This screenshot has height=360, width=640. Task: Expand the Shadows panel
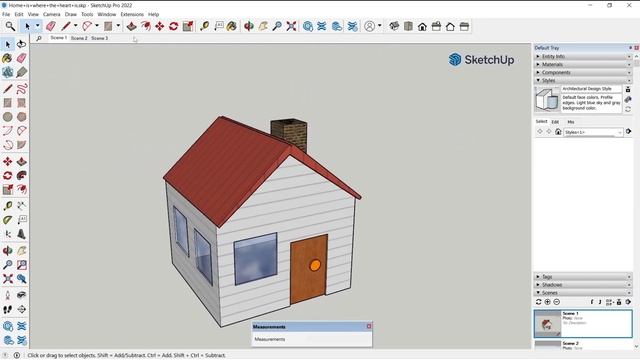(583, 285)
